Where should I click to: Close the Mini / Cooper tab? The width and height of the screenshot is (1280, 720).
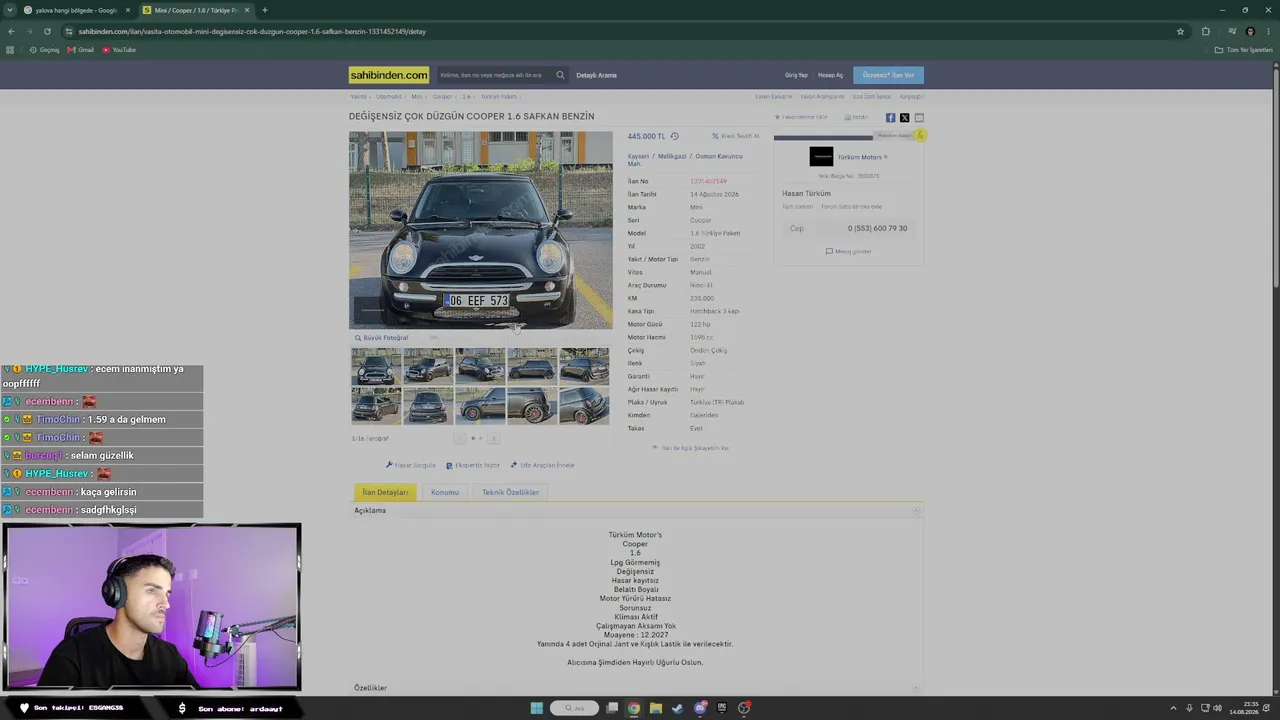point(247,10)
